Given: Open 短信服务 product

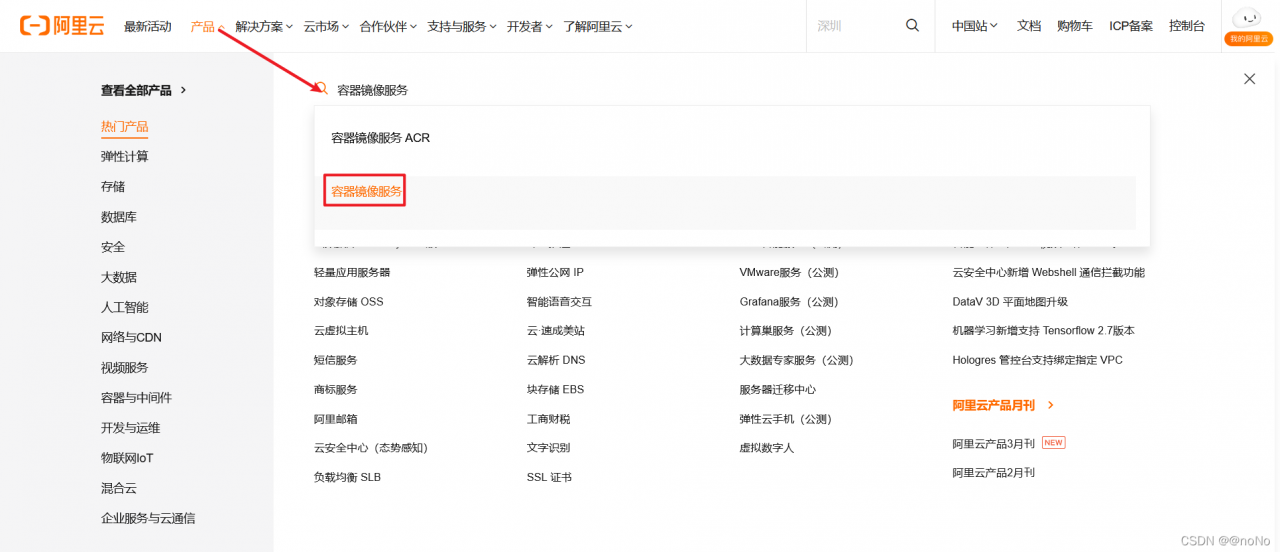Looking at the screenshot, I should pos(336,360).
